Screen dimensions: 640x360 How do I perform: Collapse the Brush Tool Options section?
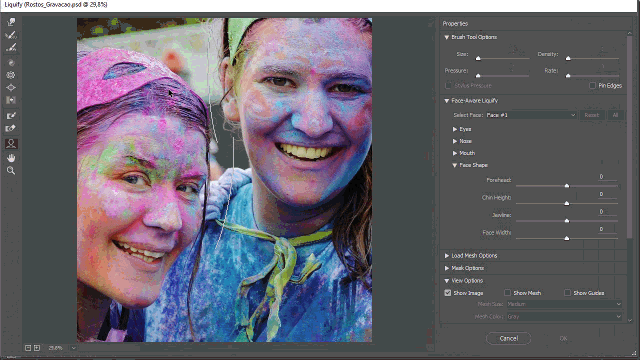coord(447,37)
